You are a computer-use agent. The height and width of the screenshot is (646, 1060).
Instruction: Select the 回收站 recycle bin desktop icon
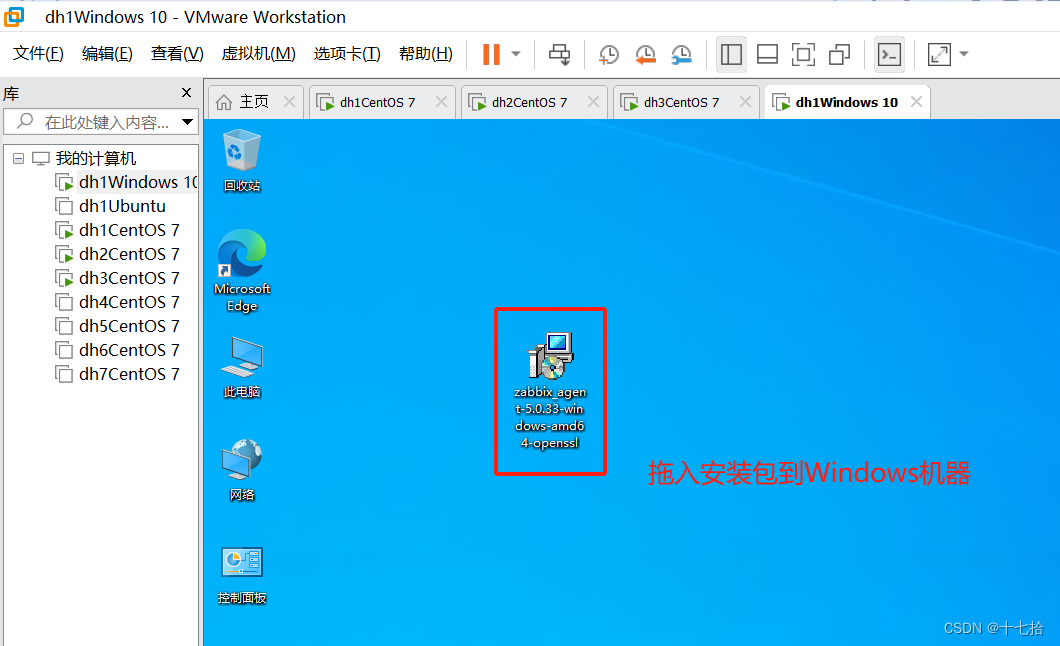coord(242,161)
